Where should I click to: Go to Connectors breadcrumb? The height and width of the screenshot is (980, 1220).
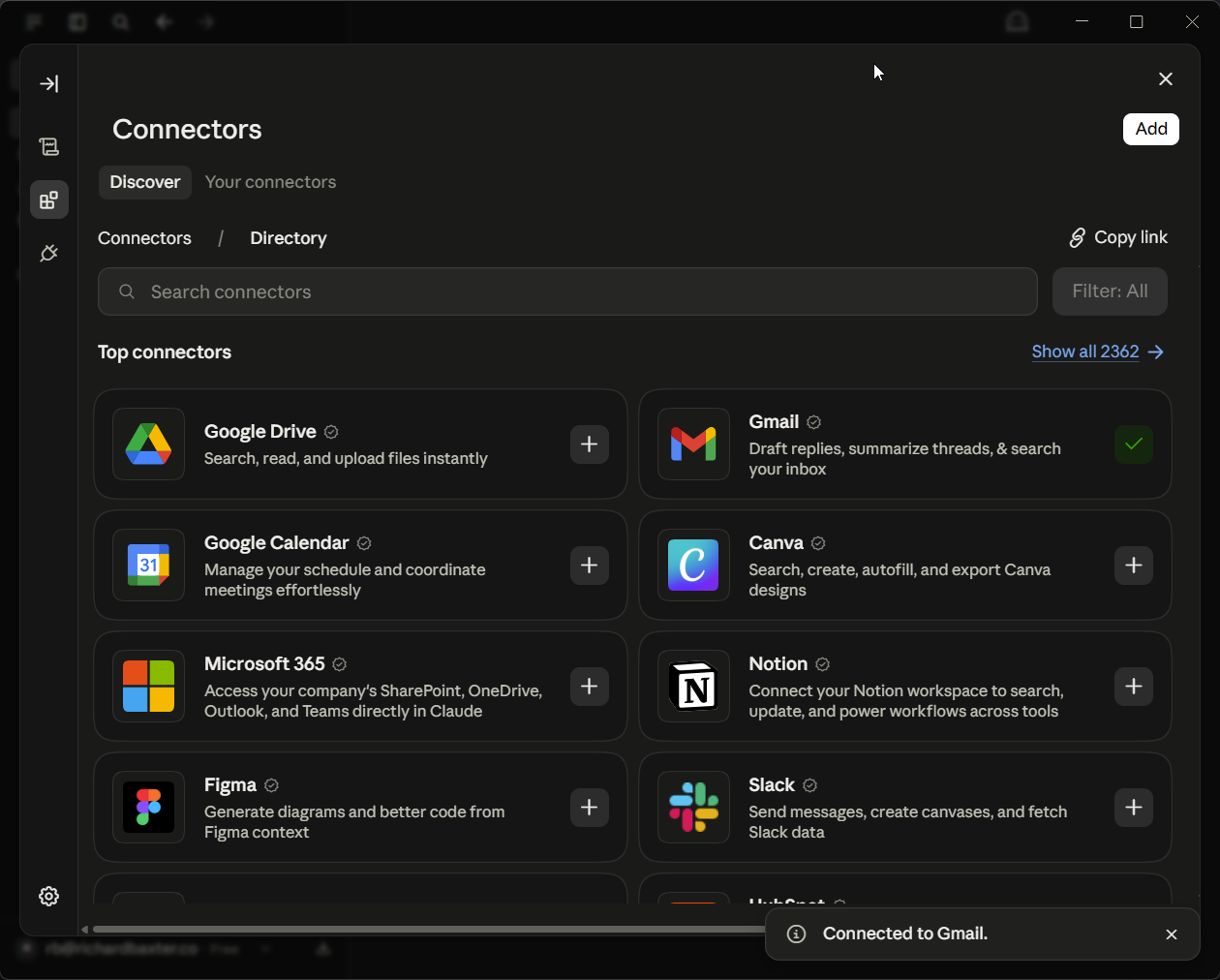click(x=144, y=238)
